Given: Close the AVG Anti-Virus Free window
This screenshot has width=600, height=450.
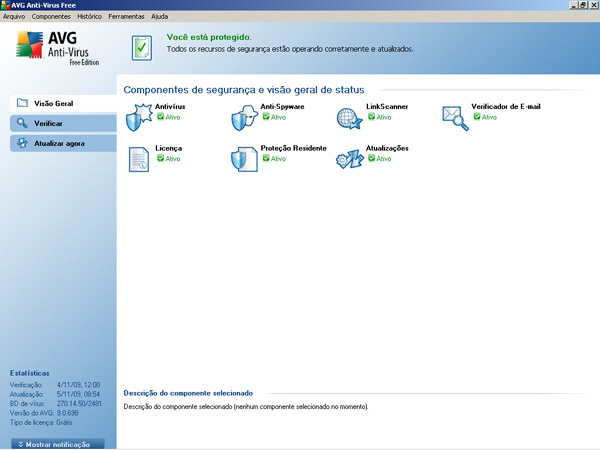Looking at the screenshot, I should 593,5.
